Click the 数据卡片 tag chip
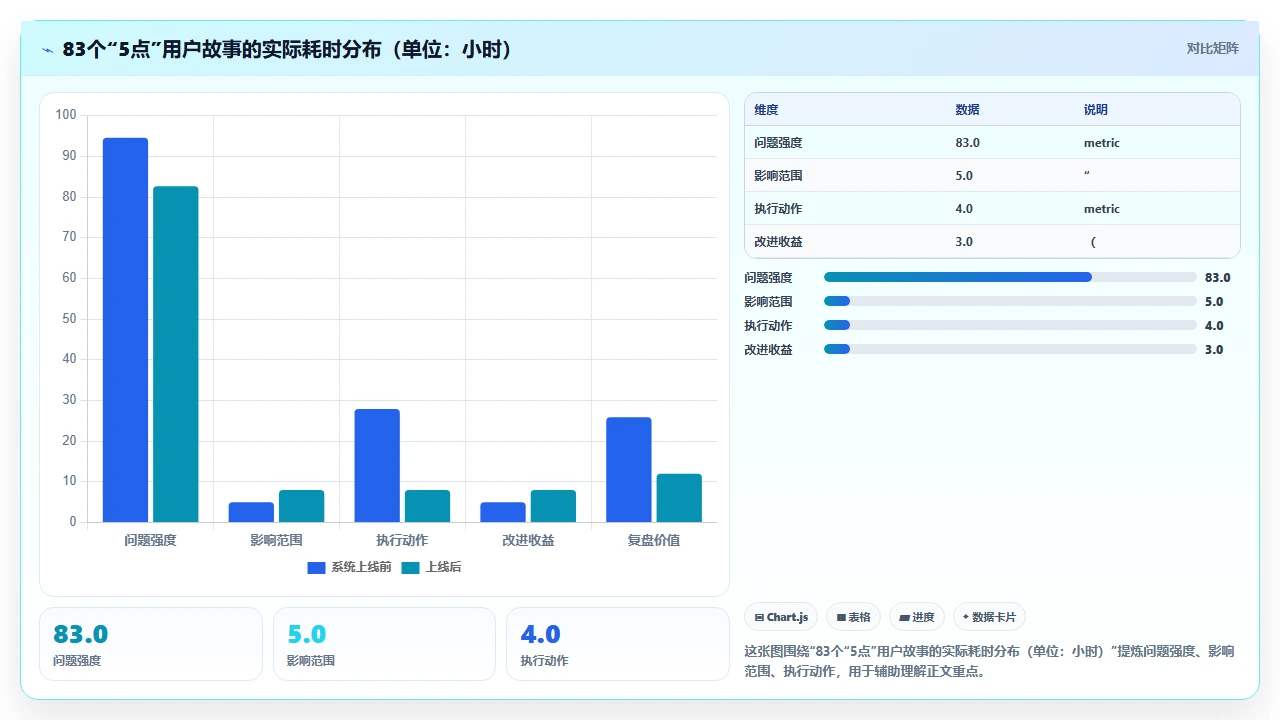This screenshot has height=720, width=1280. coord(989,617)
